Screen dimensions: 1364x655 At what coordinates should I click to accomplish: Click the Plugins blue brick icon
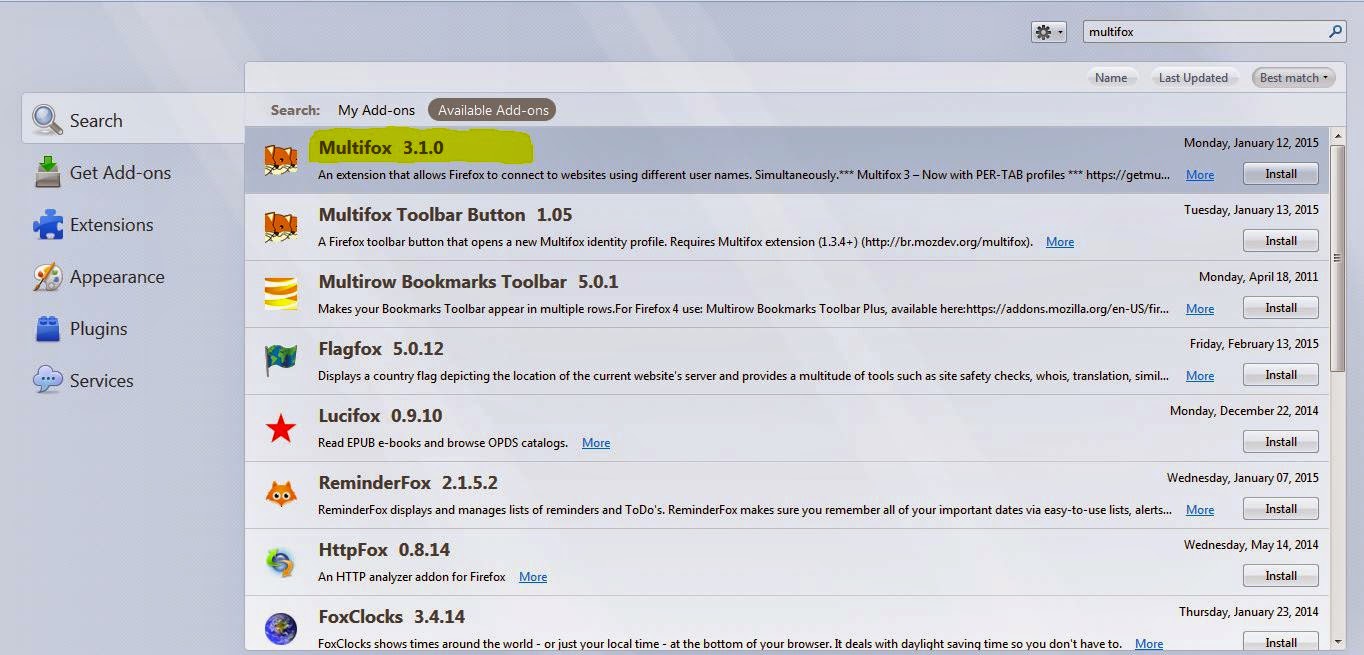tap(47, 328)
